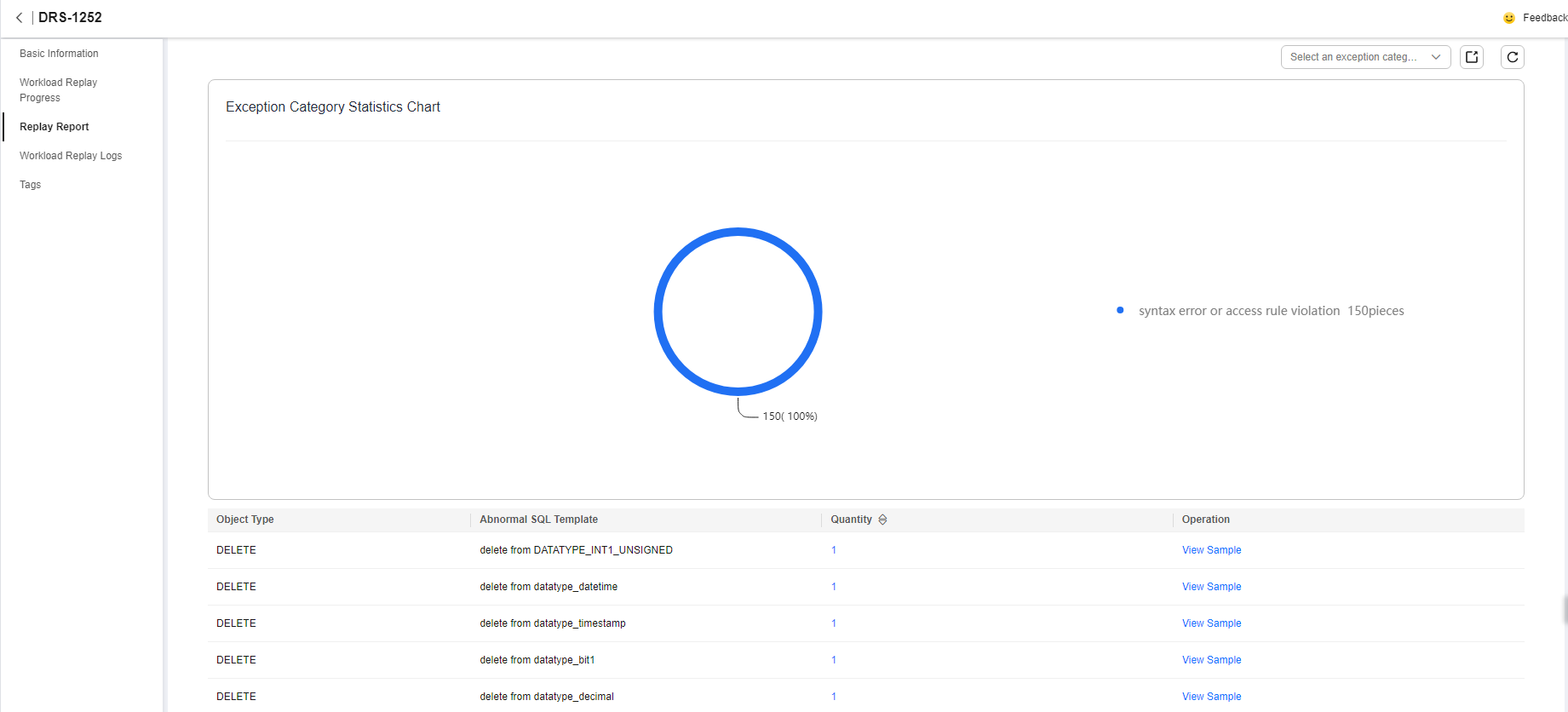
Task: Open Basic Information section
Action: (x=59, y=54)
